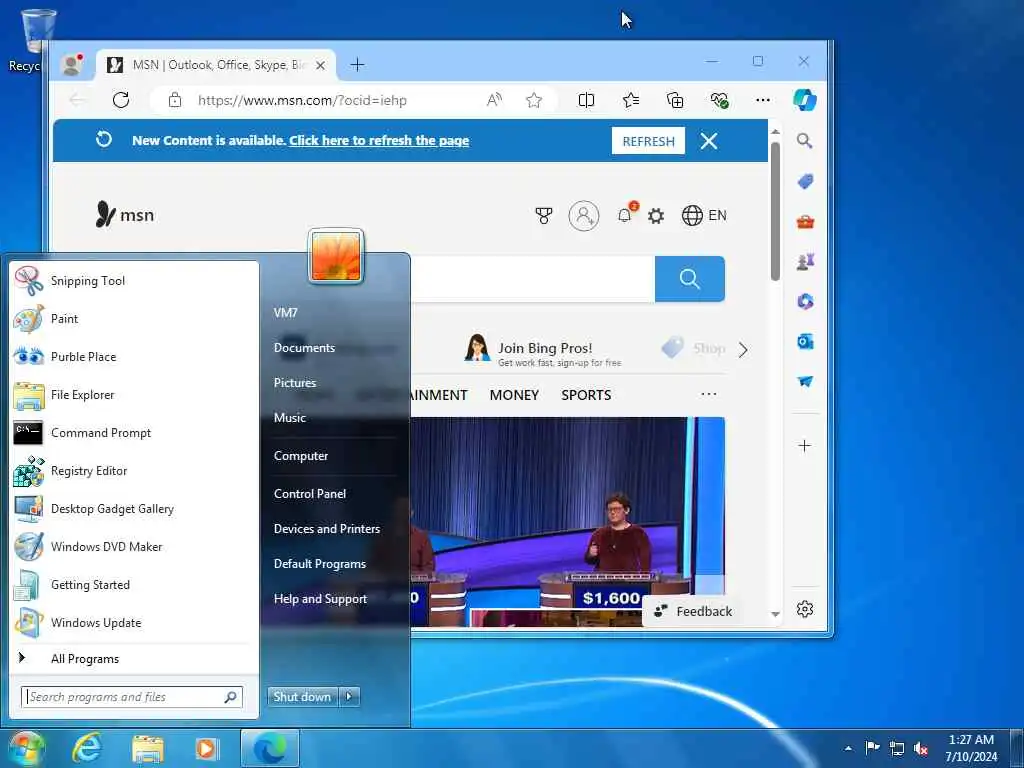Open Devices and Printers

pos(327,529)
